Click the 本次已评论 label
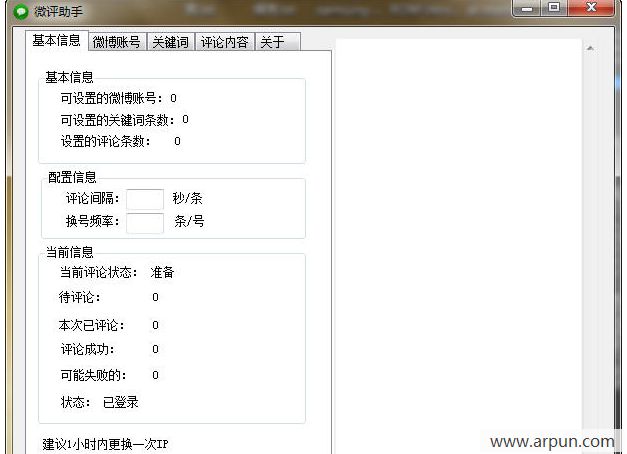The height and width of the screenshot is (454, 627). tap(92, 325)
